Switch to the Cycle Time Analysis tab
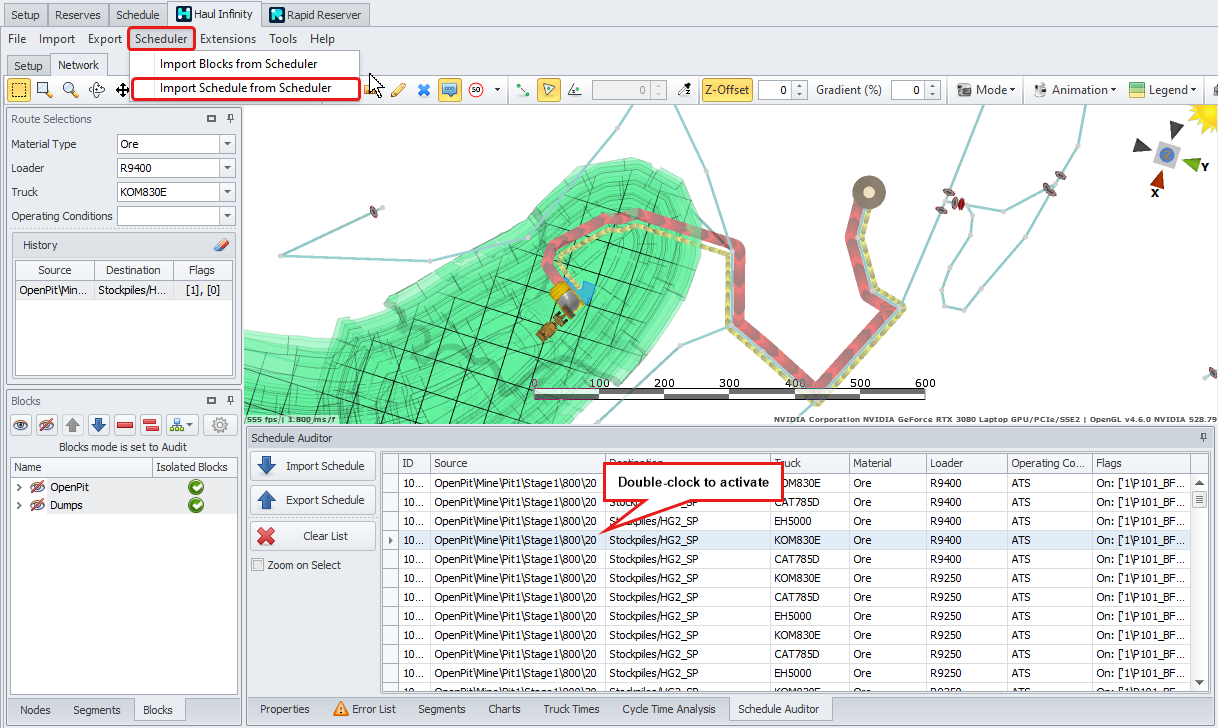 [668, 709]
